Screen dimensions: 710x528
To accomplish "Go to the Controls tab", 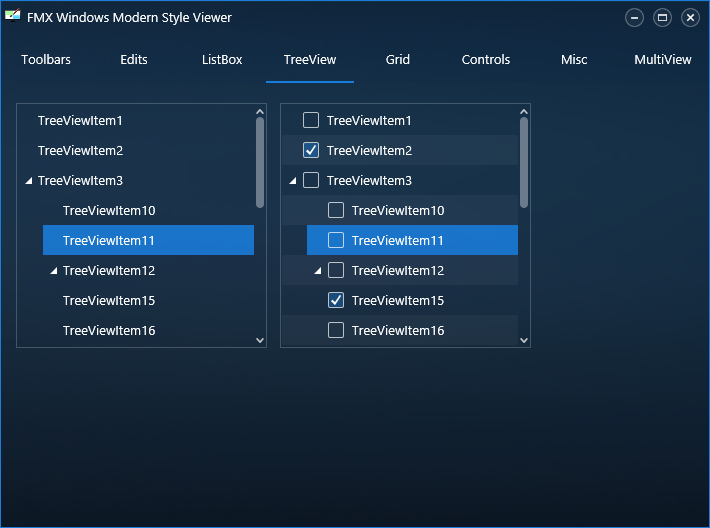I will pyautogui.click(x=486, y=60).
